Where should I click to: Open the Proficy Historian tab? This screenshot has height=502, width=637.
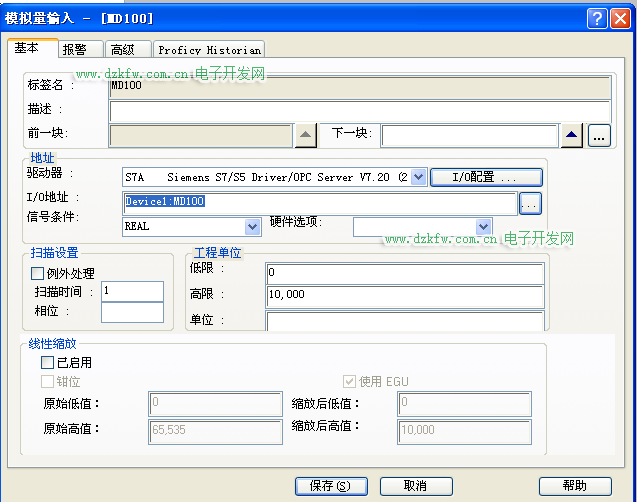tap(209, 49)
